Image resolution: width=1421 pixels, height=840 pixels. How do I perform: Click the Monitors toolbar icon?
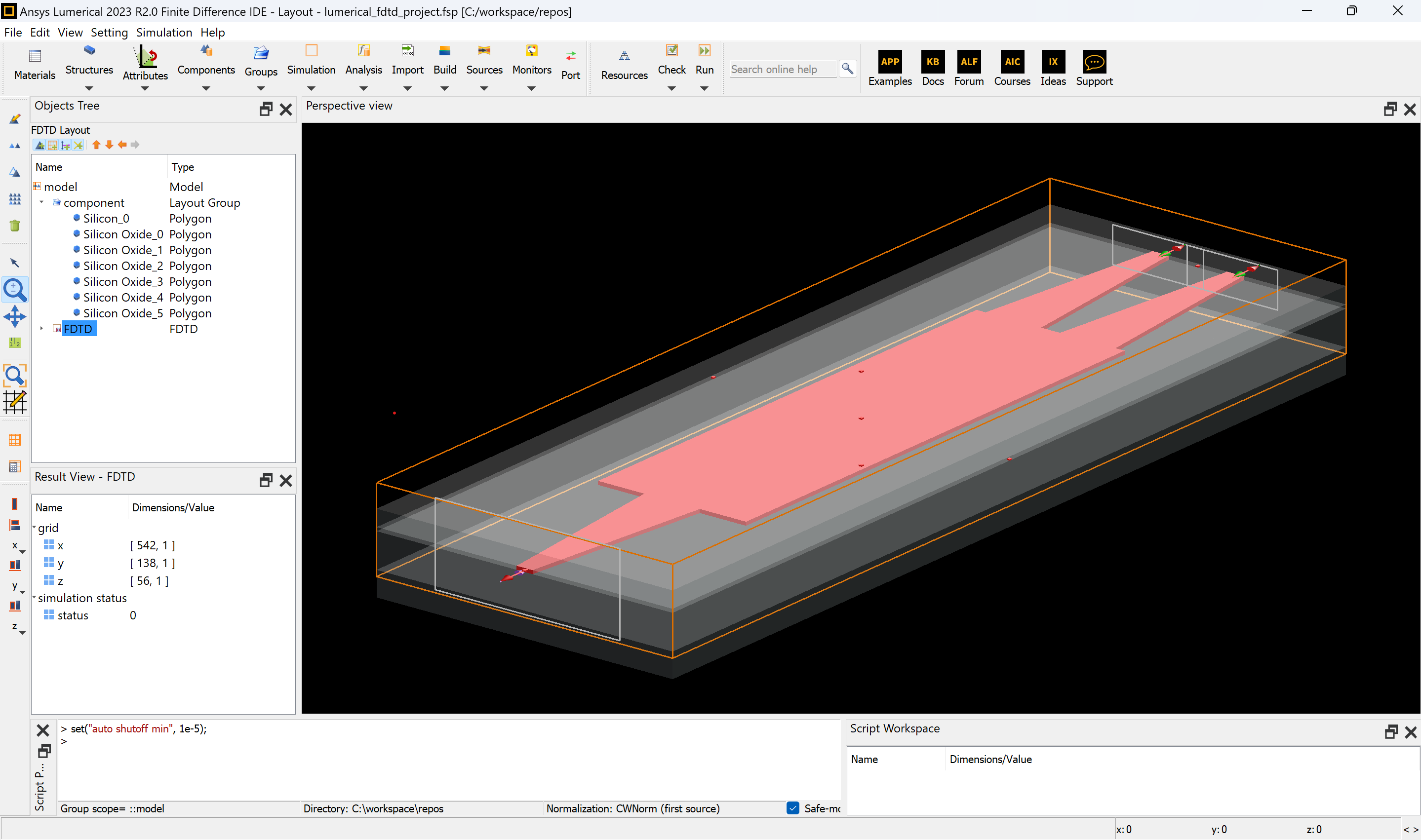(531, 51)
